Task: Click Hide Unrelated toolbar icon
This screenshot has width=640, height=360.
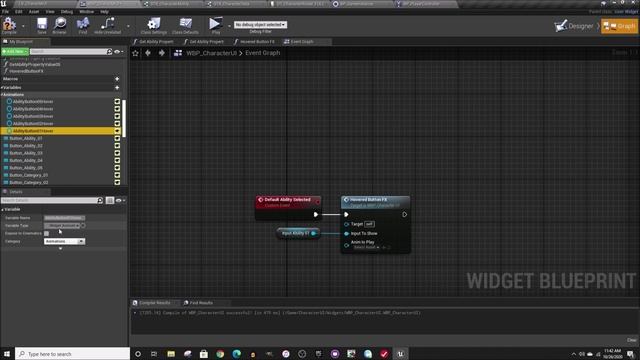Action: pyautogui.click(x=107, y=26)
